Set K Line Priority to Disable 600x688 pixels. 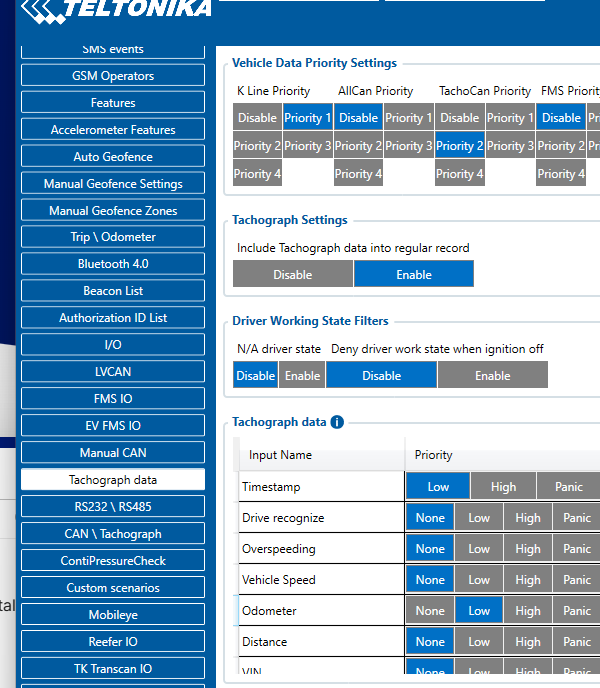click(x=257, y=117)
